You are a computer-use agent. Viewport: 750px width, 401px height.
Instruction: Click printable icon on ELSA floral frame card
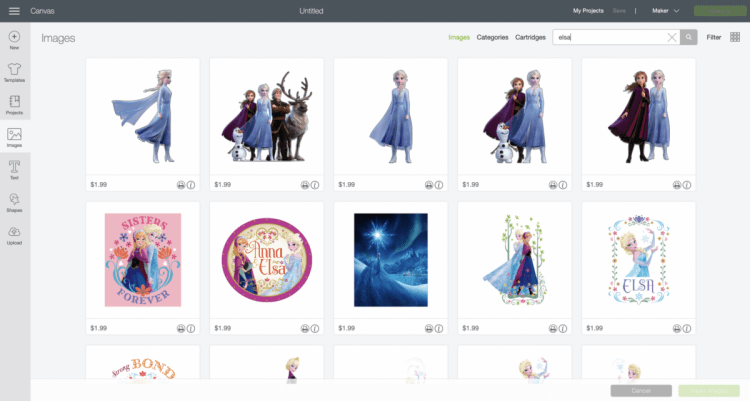(677, 328)
